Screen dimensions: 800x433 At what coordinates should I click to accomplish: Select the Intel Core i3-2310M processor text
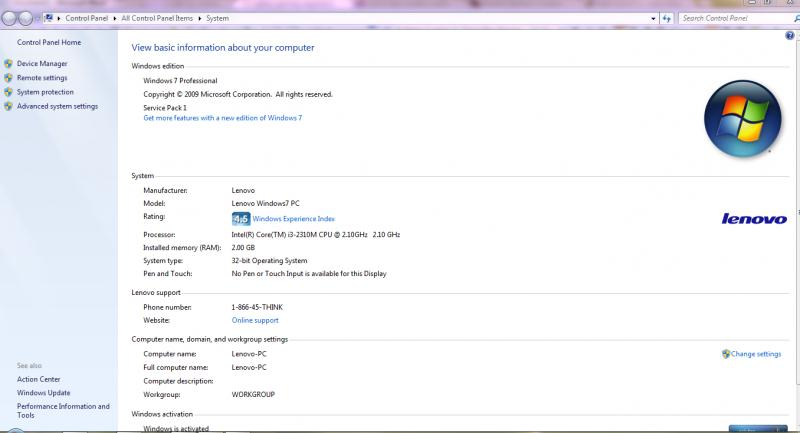[x=316, y=235]
